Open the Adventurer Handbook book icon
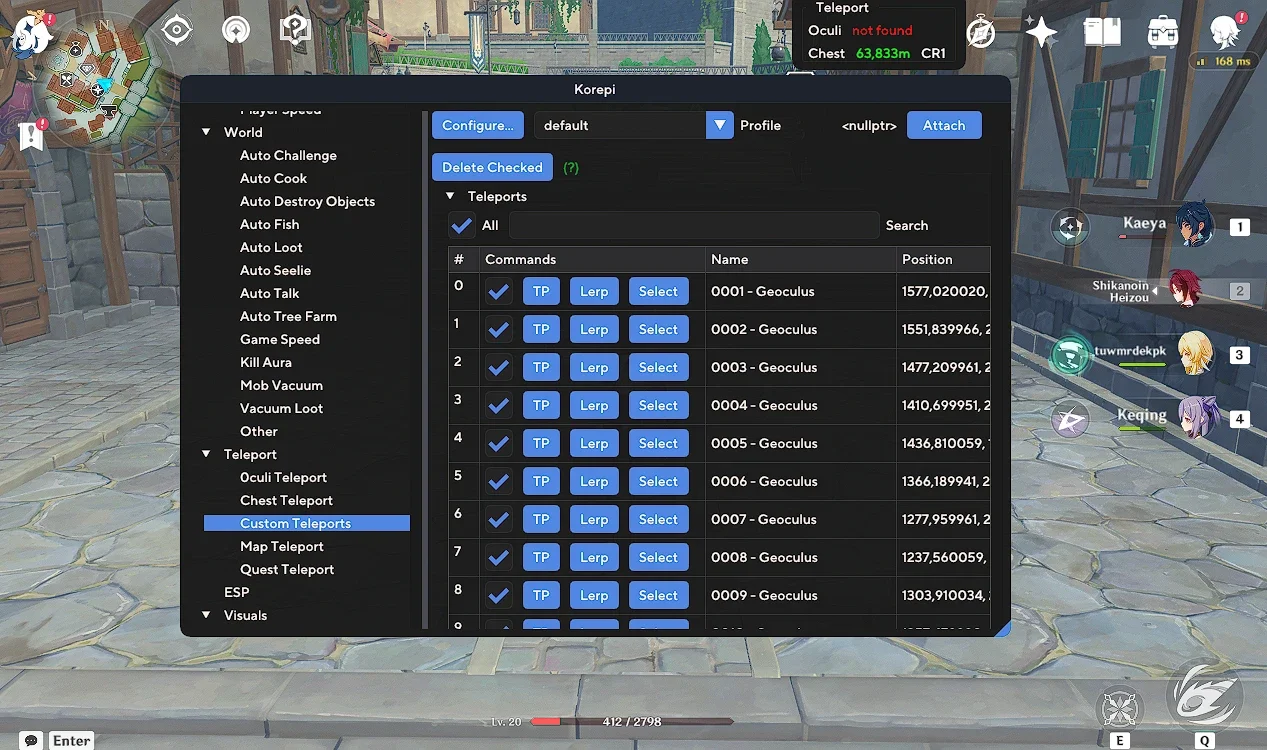 tap(1102, 31)
